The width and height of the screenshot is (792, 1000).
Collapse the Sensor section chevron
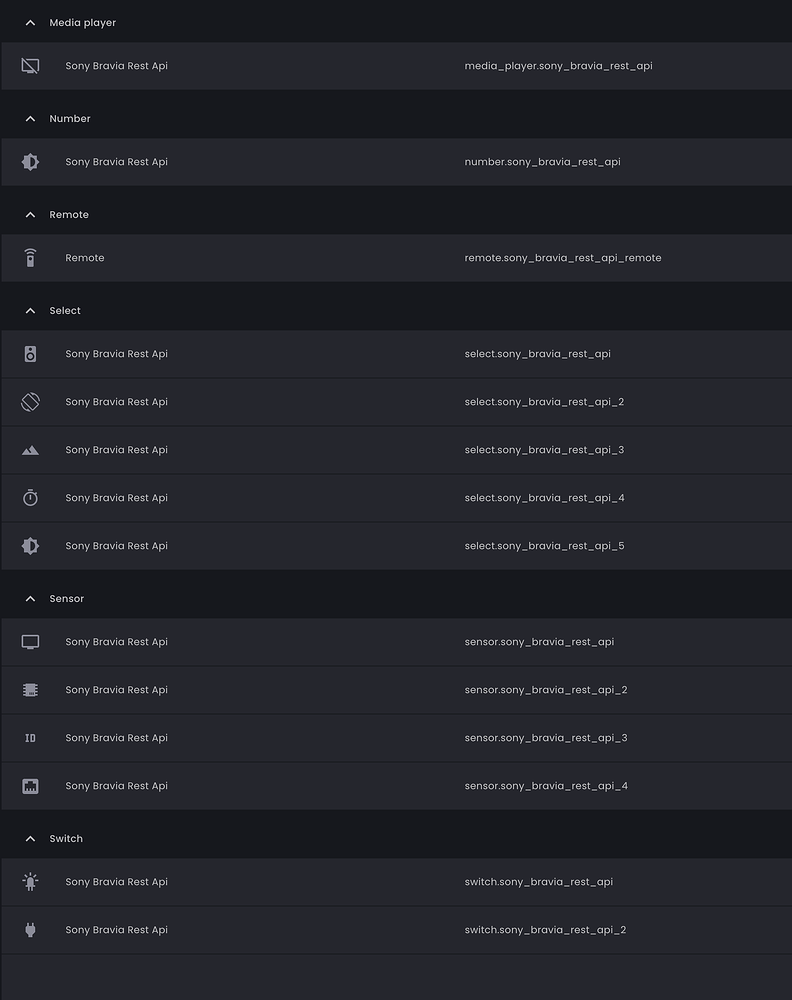[30, 599]
